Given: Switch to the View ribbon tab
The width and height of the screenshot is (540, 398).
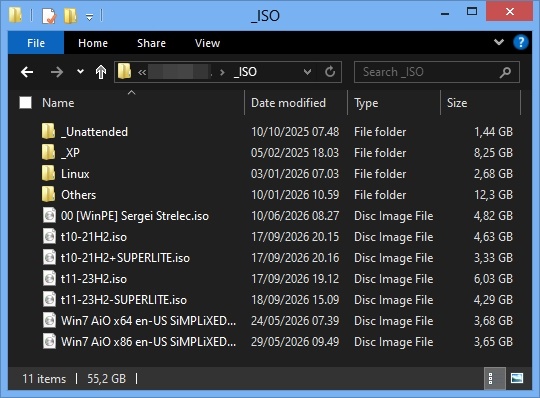Looking at the screenshot, I should tap(207, 43).
